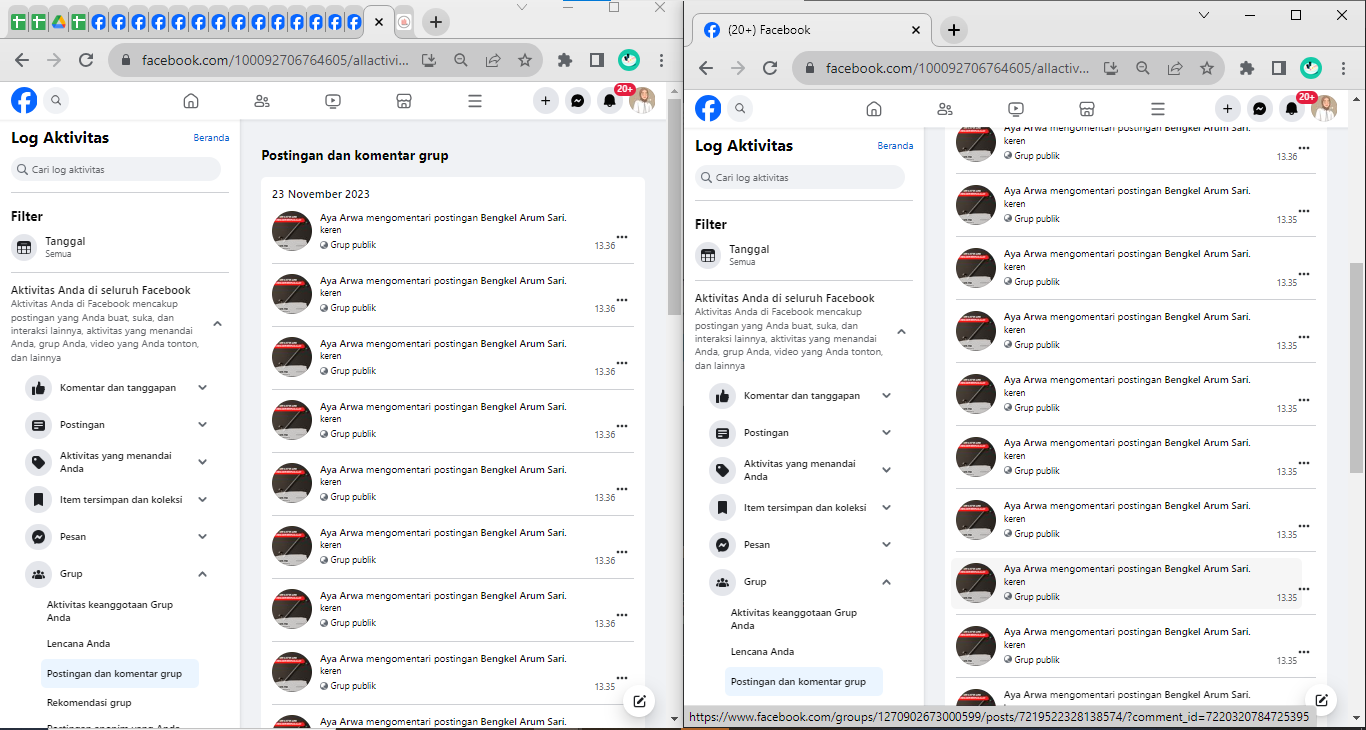Toggle Chrome side panel in right window

point(1278,68)
